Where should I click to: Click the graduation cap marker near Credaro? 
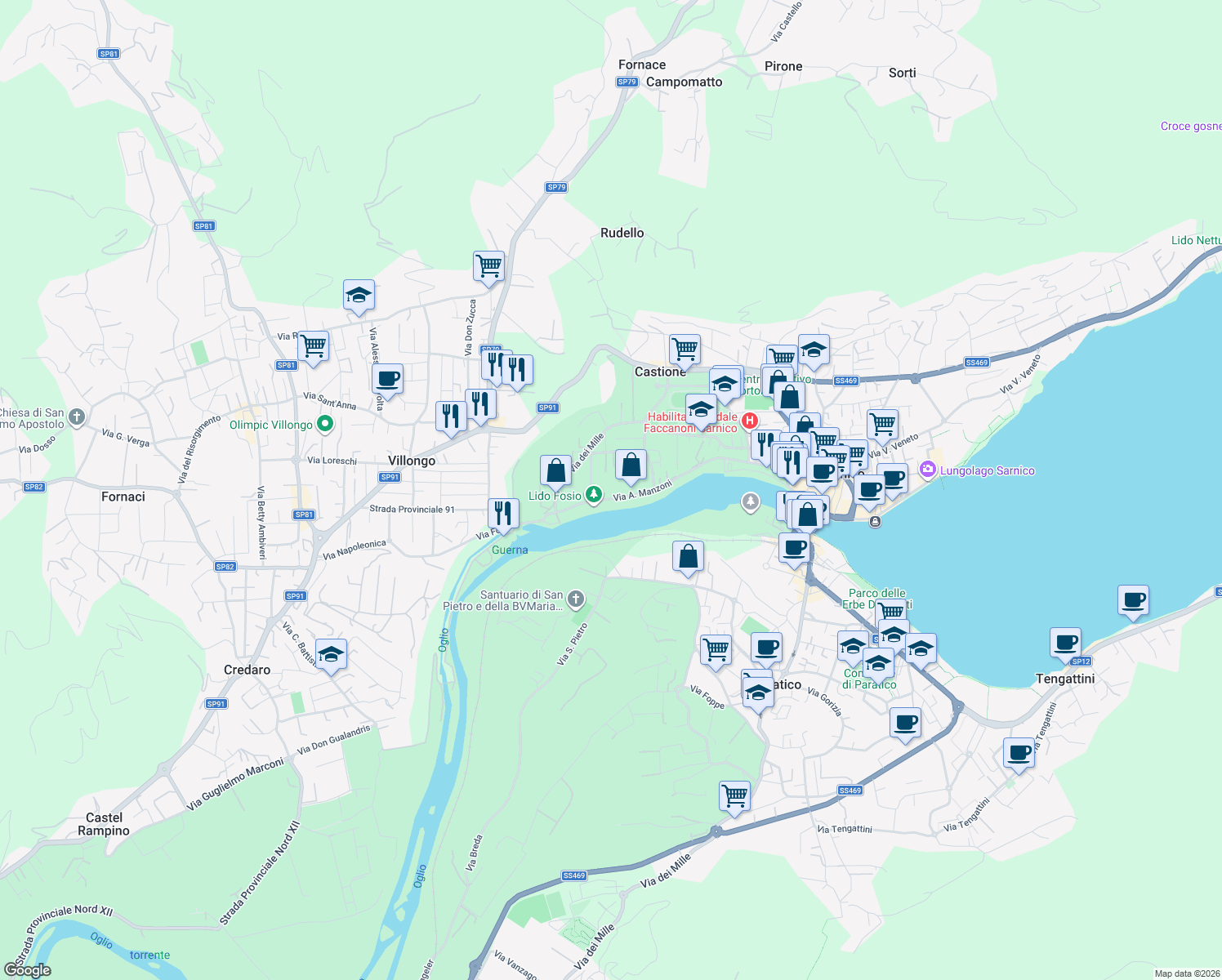pos(331,653)
